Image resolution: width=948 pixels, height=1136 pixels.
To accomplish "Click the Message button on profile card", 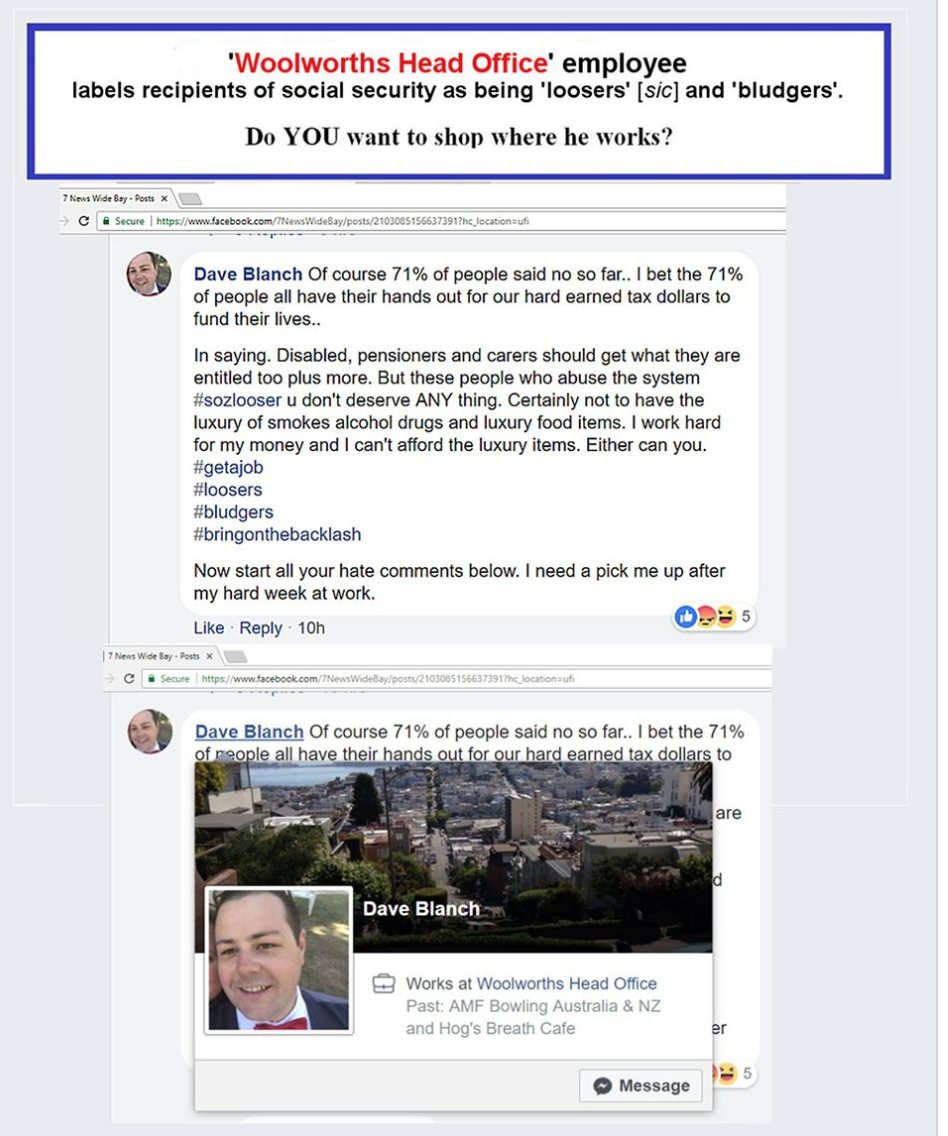I will (x=640, y=1085).
